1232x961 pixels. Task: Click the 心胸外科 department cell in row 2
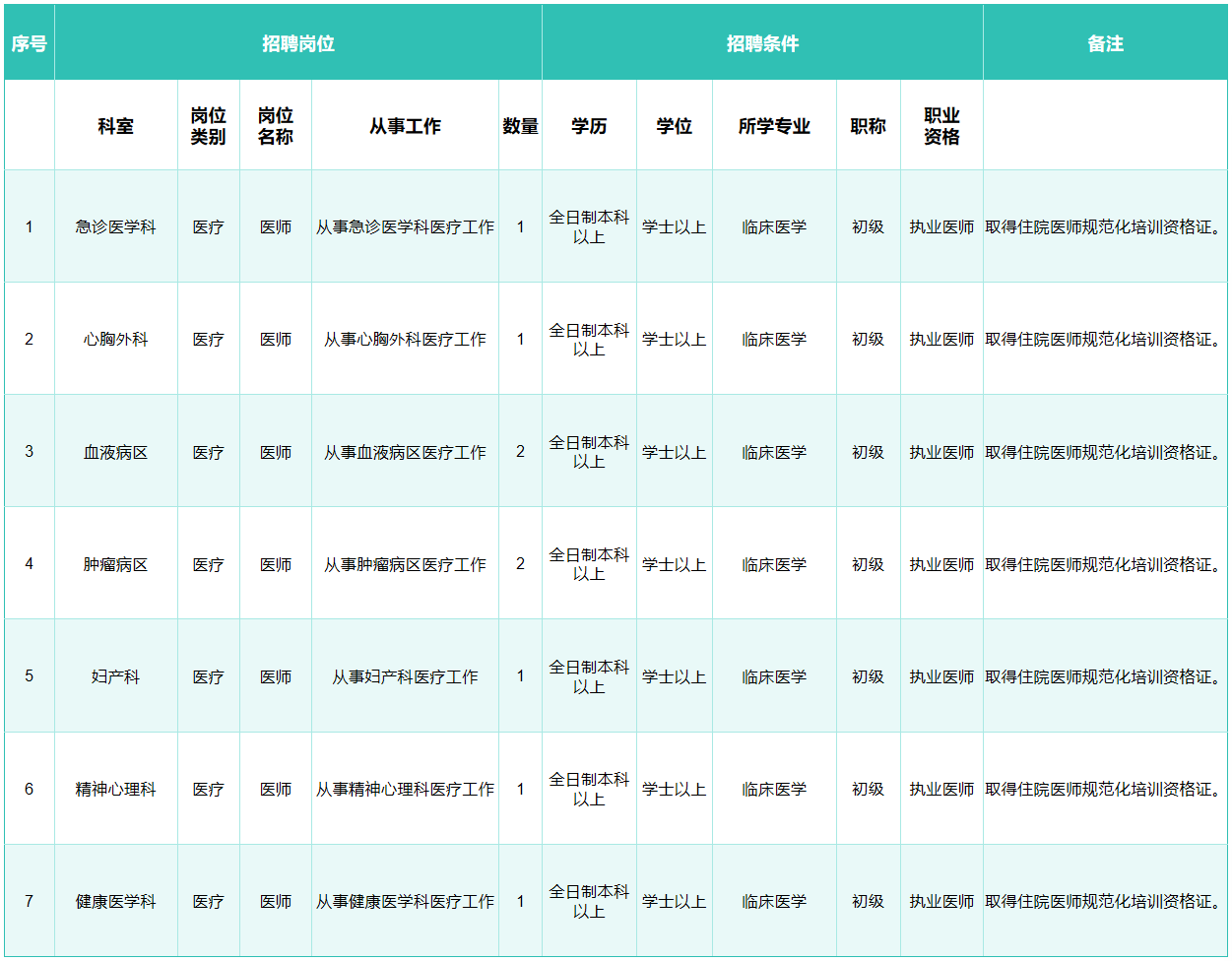tap(115, 339)
